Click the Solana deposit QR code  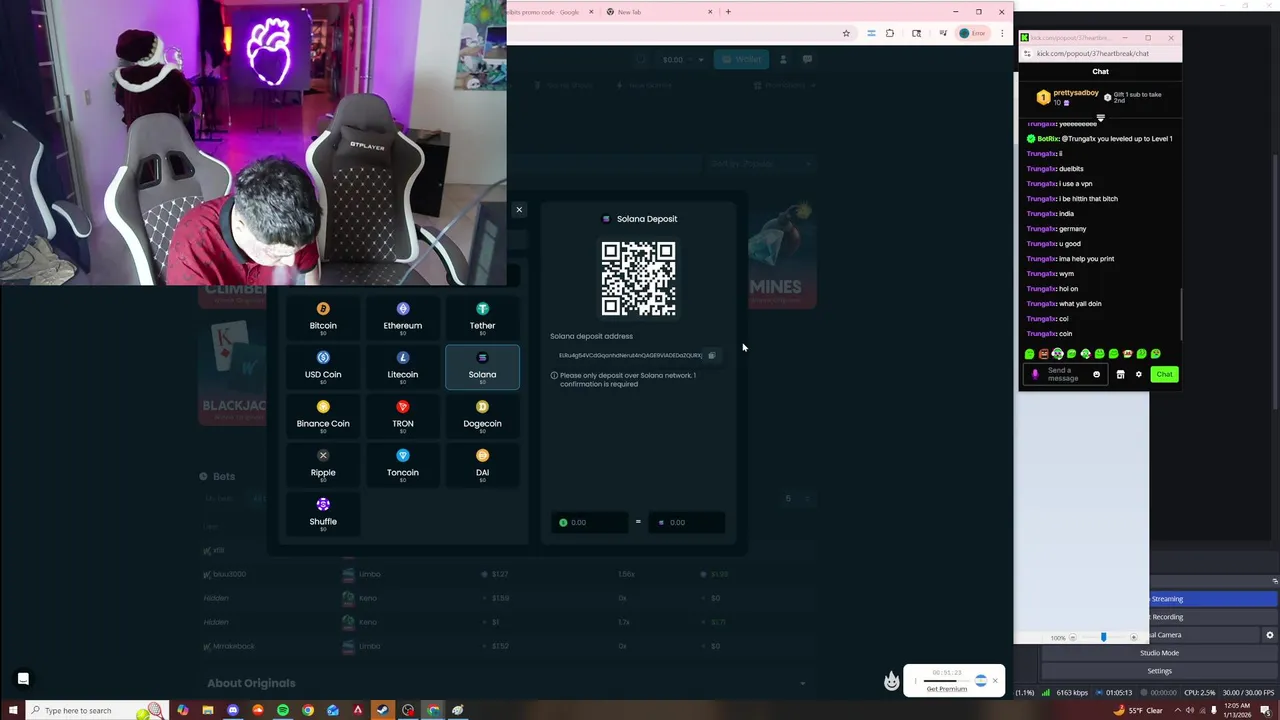click(638, 278)
